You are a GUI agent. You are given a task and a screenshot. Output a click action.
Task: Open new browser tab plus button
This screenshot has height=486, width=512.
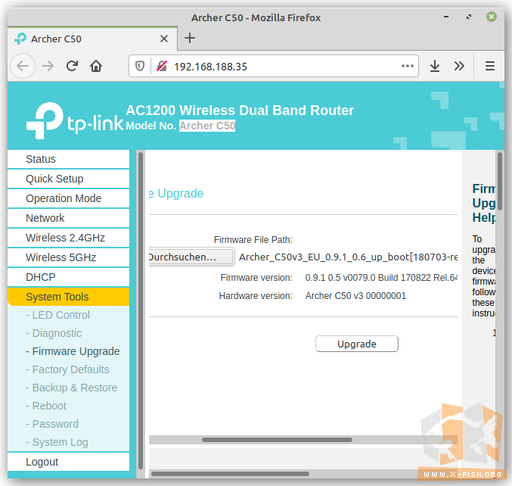[190, 38]
